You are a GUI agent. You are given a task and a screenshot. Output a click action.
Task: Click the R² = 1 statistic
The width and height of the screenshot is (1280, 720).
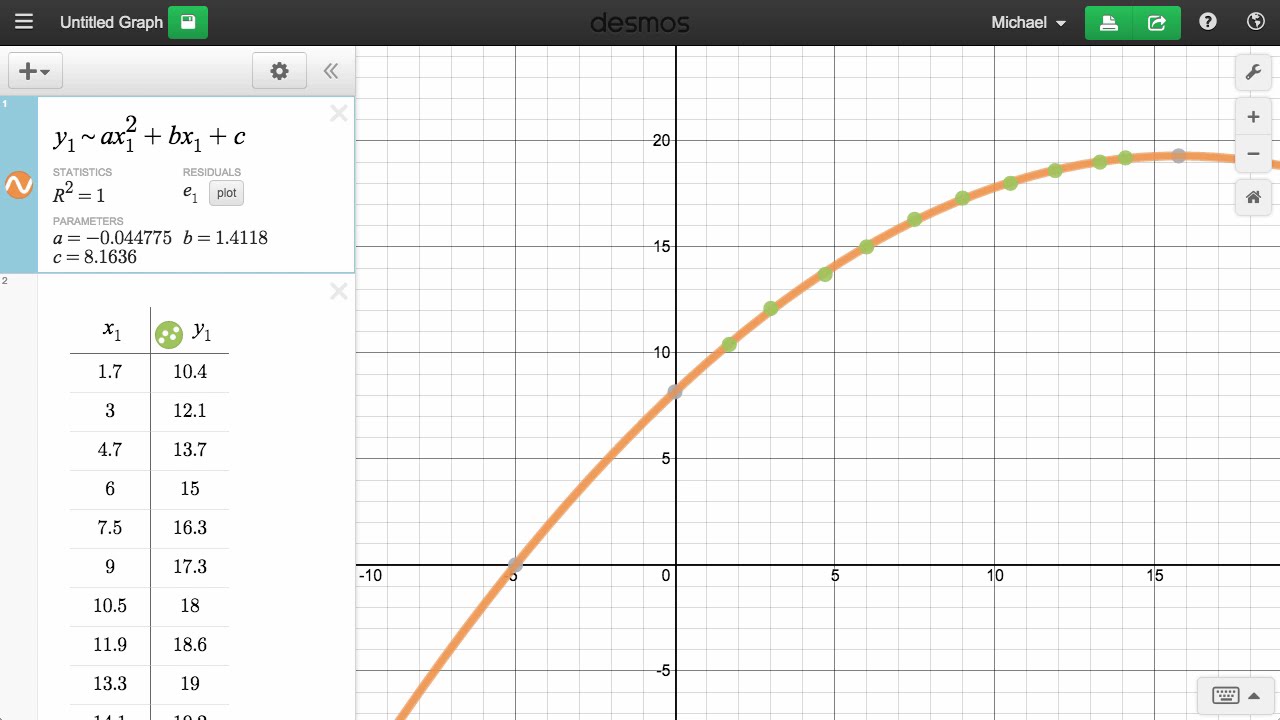79,194
